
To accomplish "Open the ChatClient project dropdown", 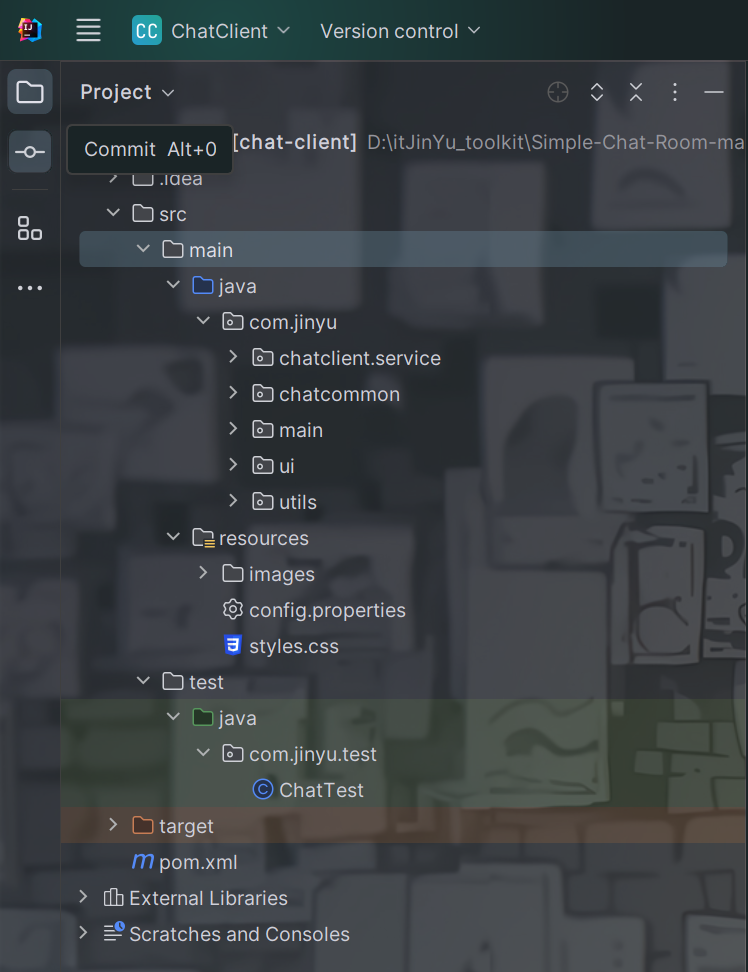I will pos(211,31).
